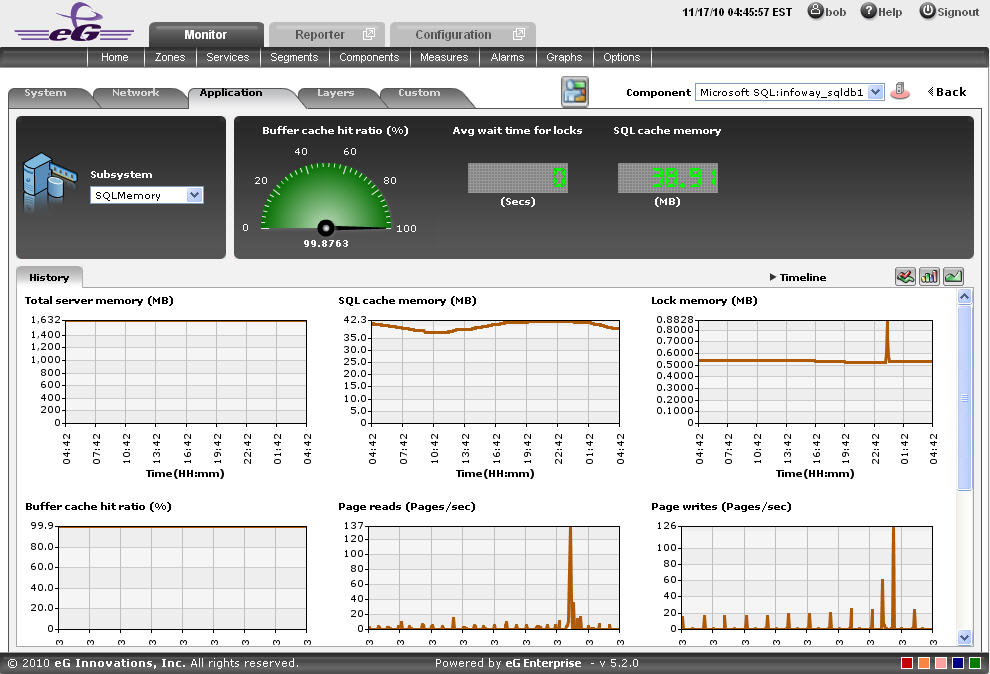Open the Services menu

[x=227, y=57]
